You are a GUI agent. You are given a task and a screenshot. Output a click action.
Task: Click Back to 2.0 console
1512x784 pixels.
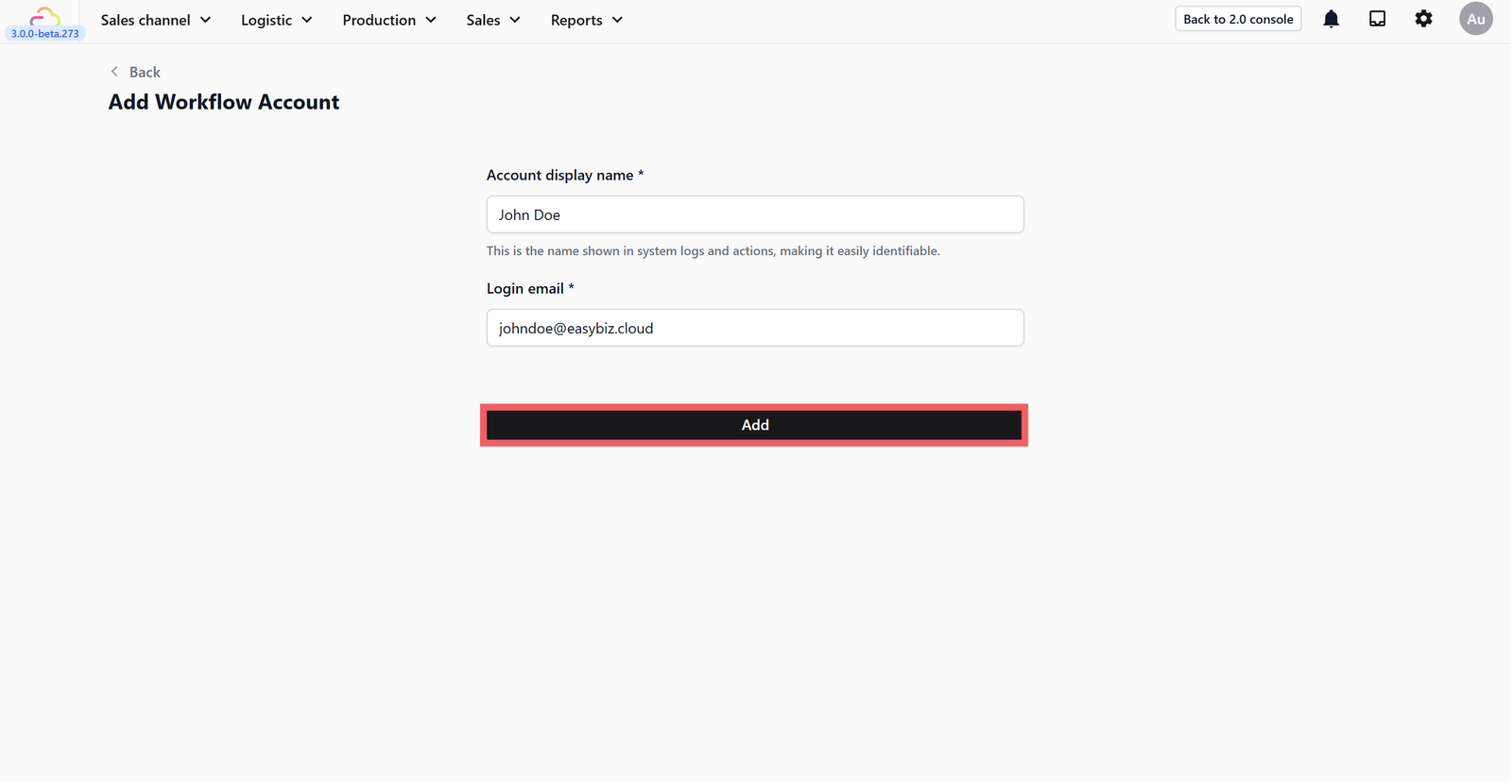pos(1238,18)
